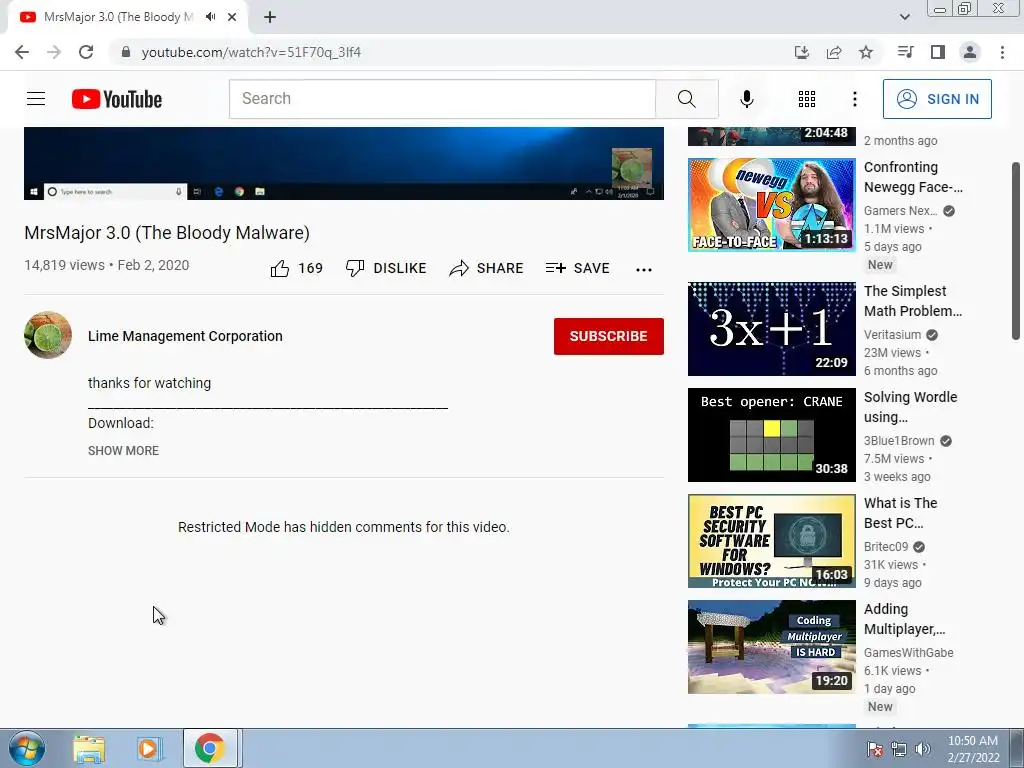Open What is The Best PC title
1024x768 pixels.
coord(901,513)
